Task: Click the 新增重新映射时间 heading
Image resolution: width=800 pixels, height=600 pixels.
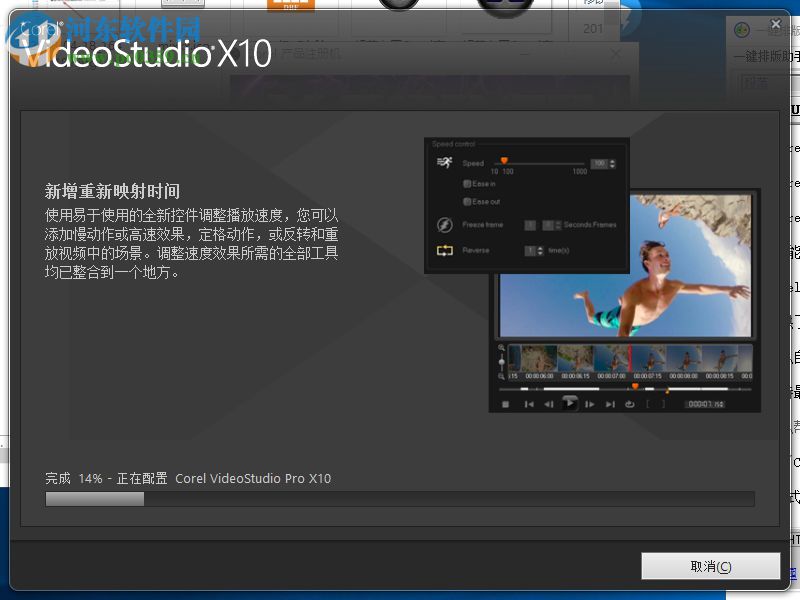Action: tap(112, 191)
